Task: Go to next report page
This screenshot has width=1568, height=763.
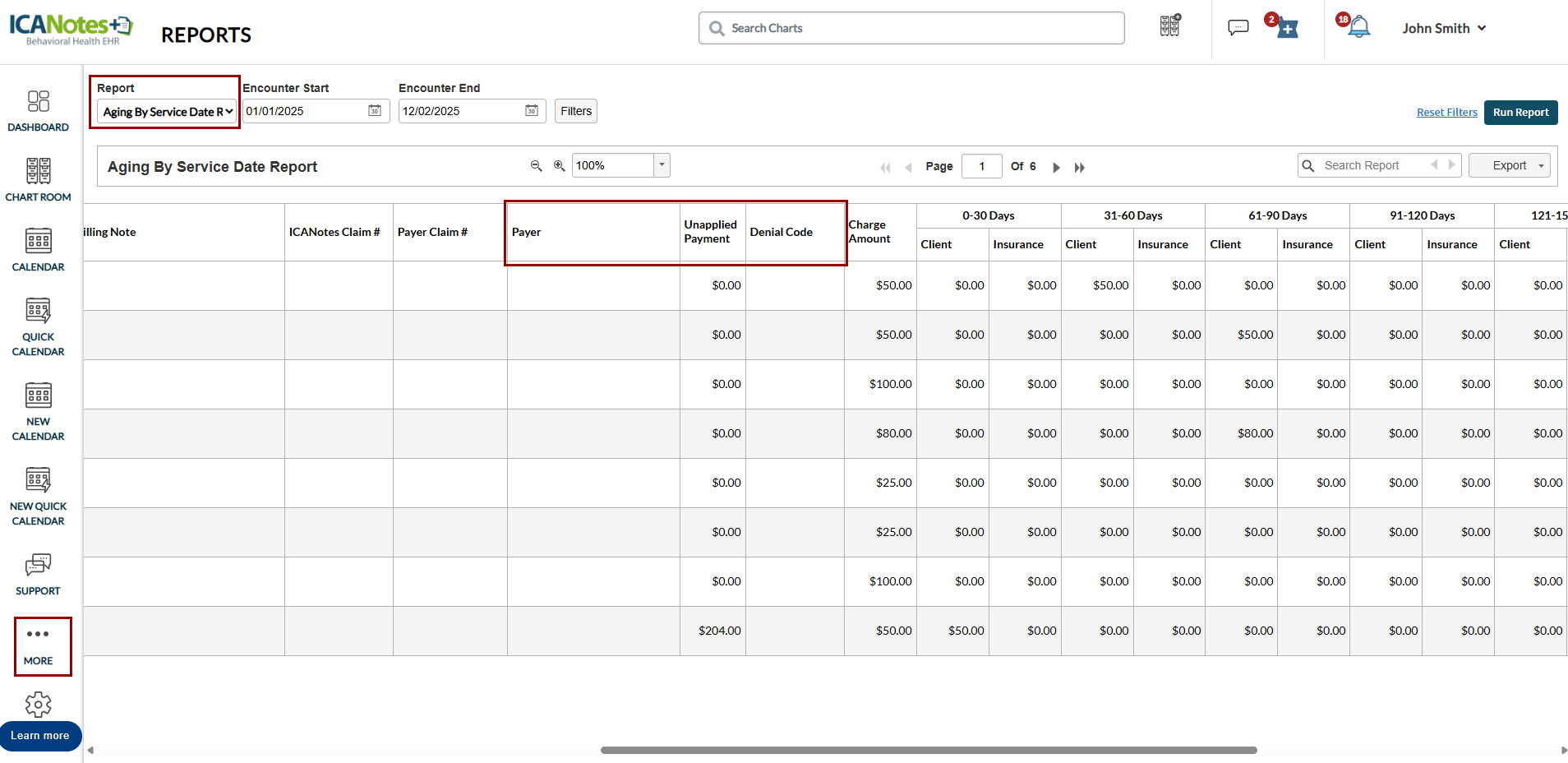Action: 1057,168
